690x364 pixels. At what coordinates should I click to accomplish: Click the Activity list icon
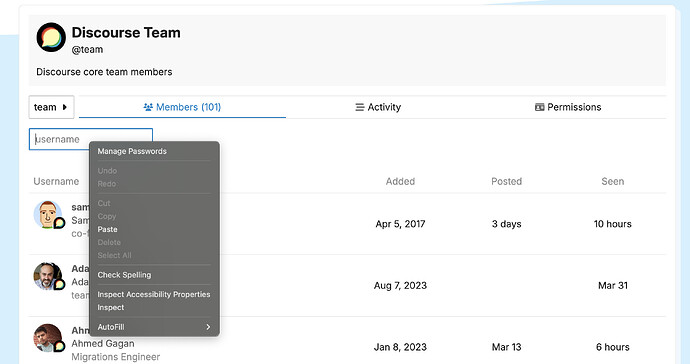coord(360,107)
